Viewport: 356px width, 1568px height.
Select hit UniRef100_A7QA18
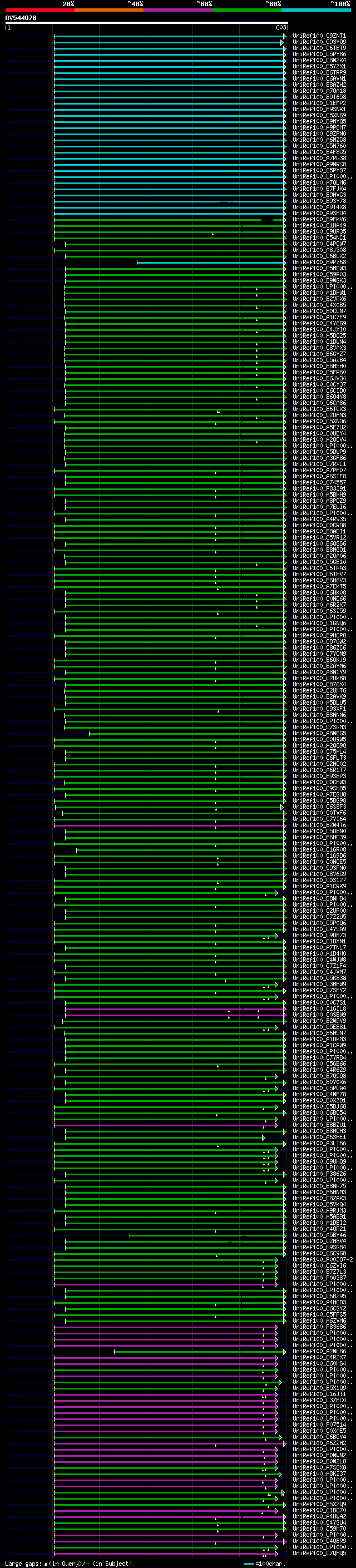[x=319, y=91]
